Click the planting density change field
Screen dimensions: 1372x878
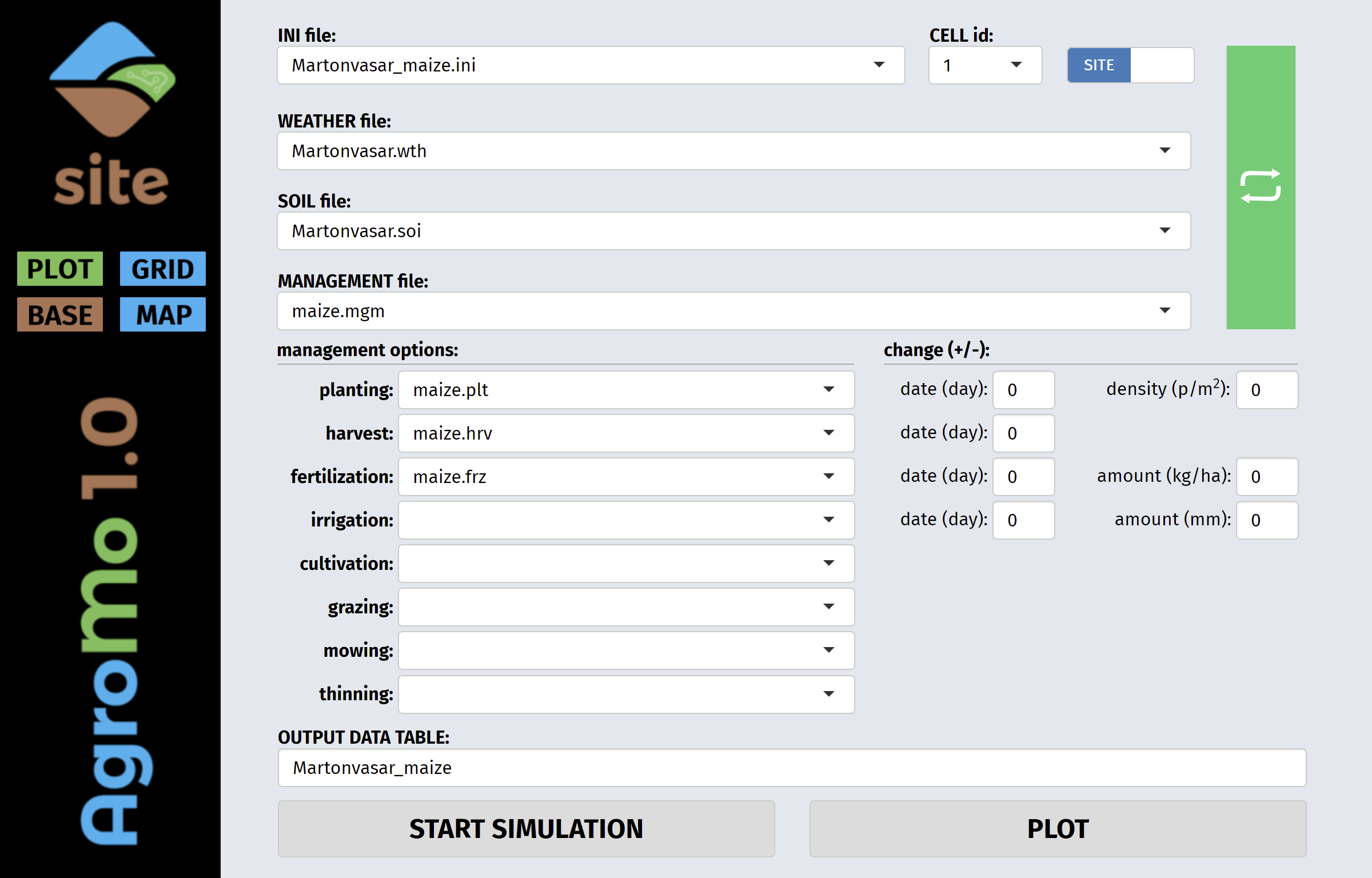1266,390
